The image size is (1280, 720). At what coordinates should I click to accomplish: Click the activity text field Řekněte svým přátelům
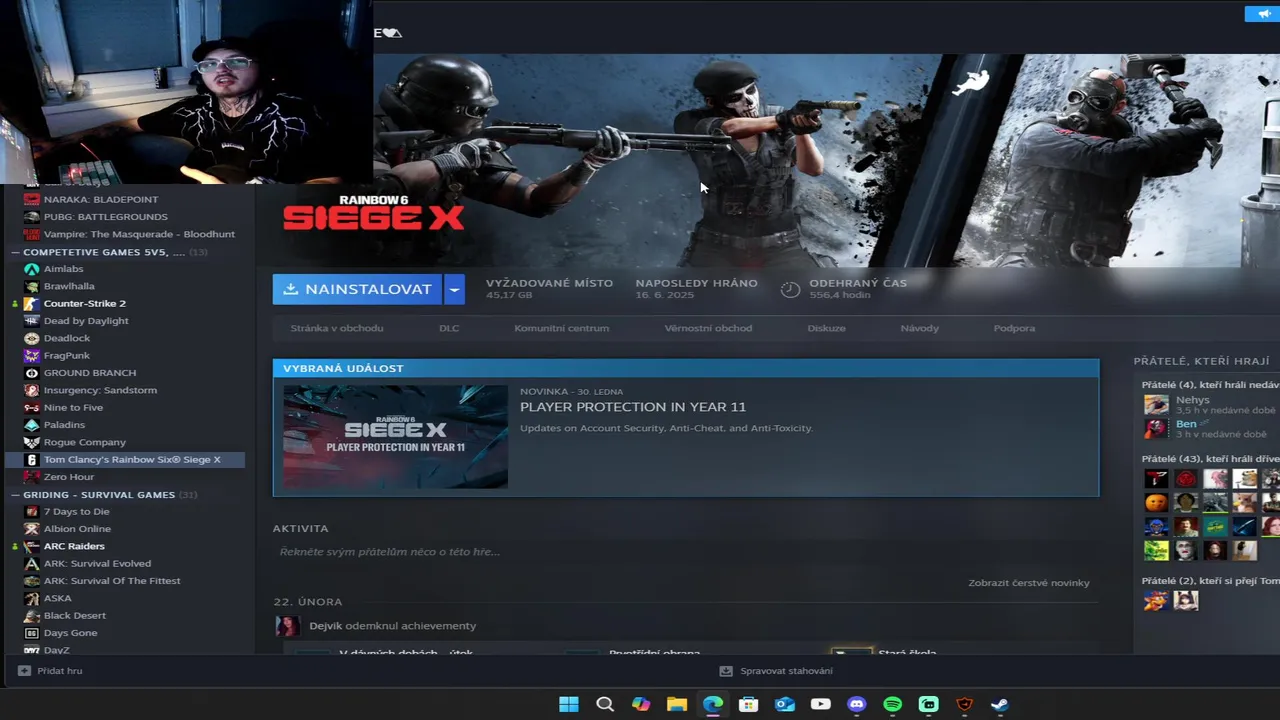(x=685, y=552)
